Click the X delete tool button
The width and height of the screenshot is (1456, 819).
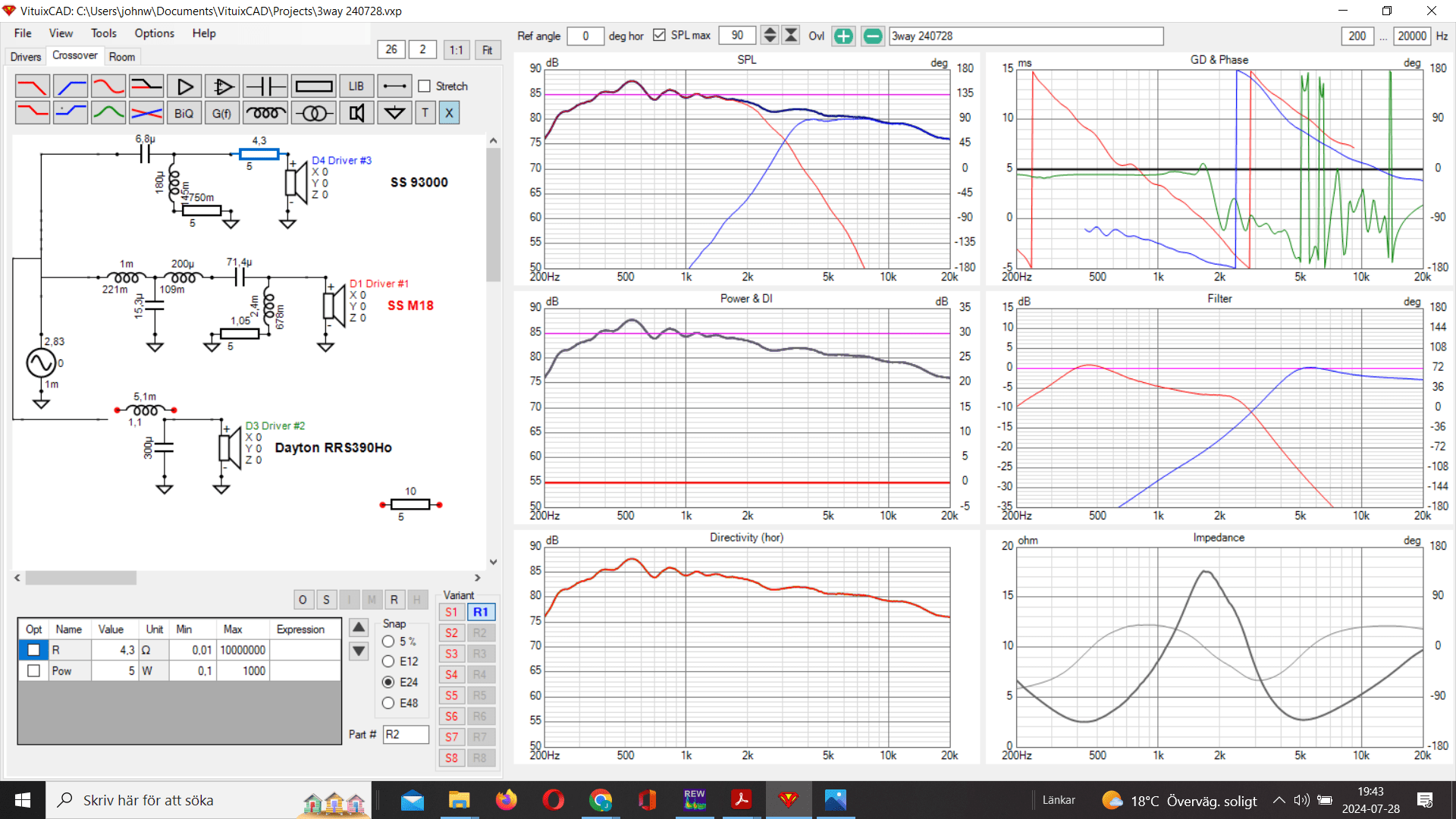pos(449,113)
